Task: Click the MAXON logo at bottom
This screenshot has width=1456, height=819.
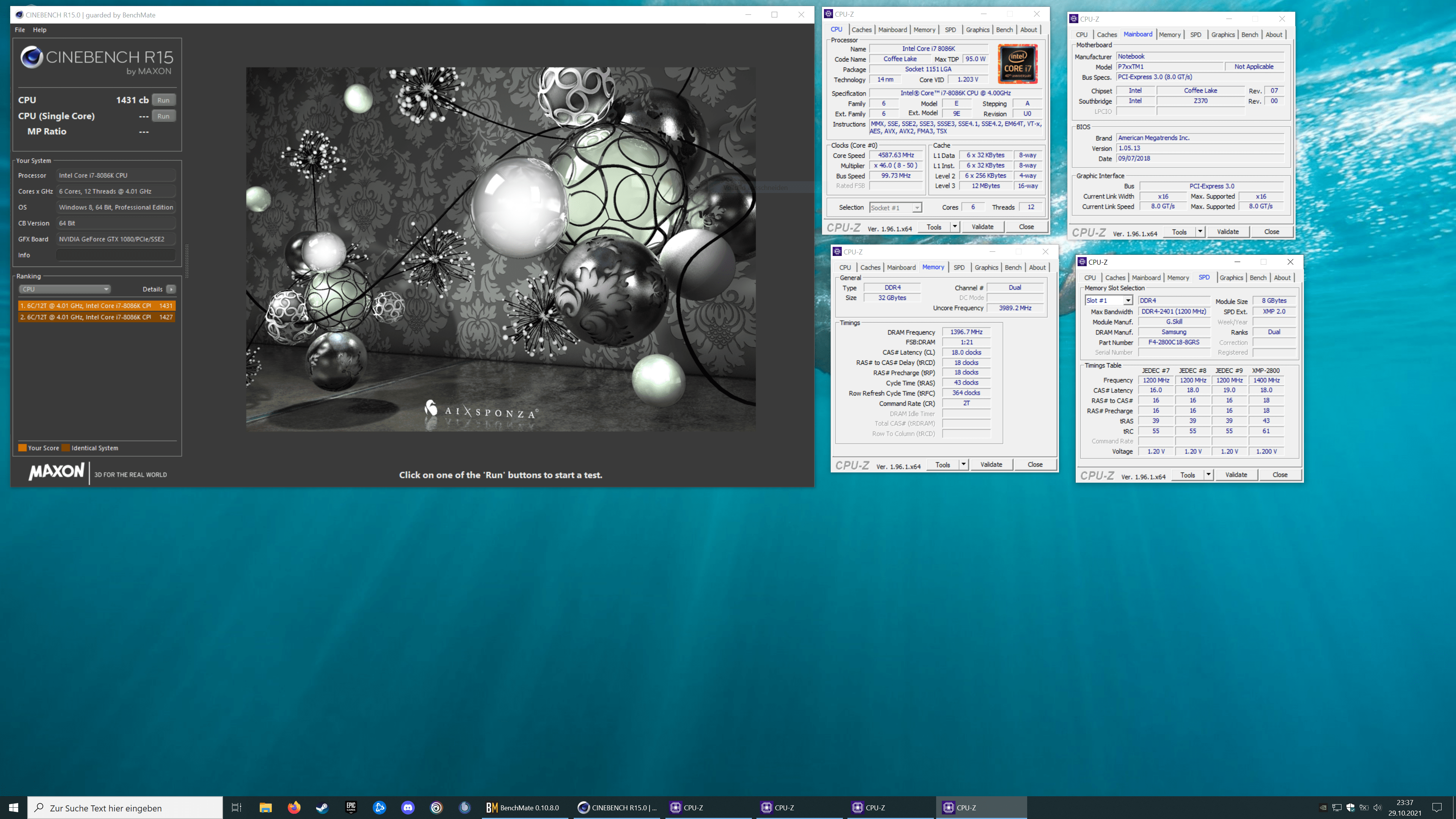Action: pos(56,471)
